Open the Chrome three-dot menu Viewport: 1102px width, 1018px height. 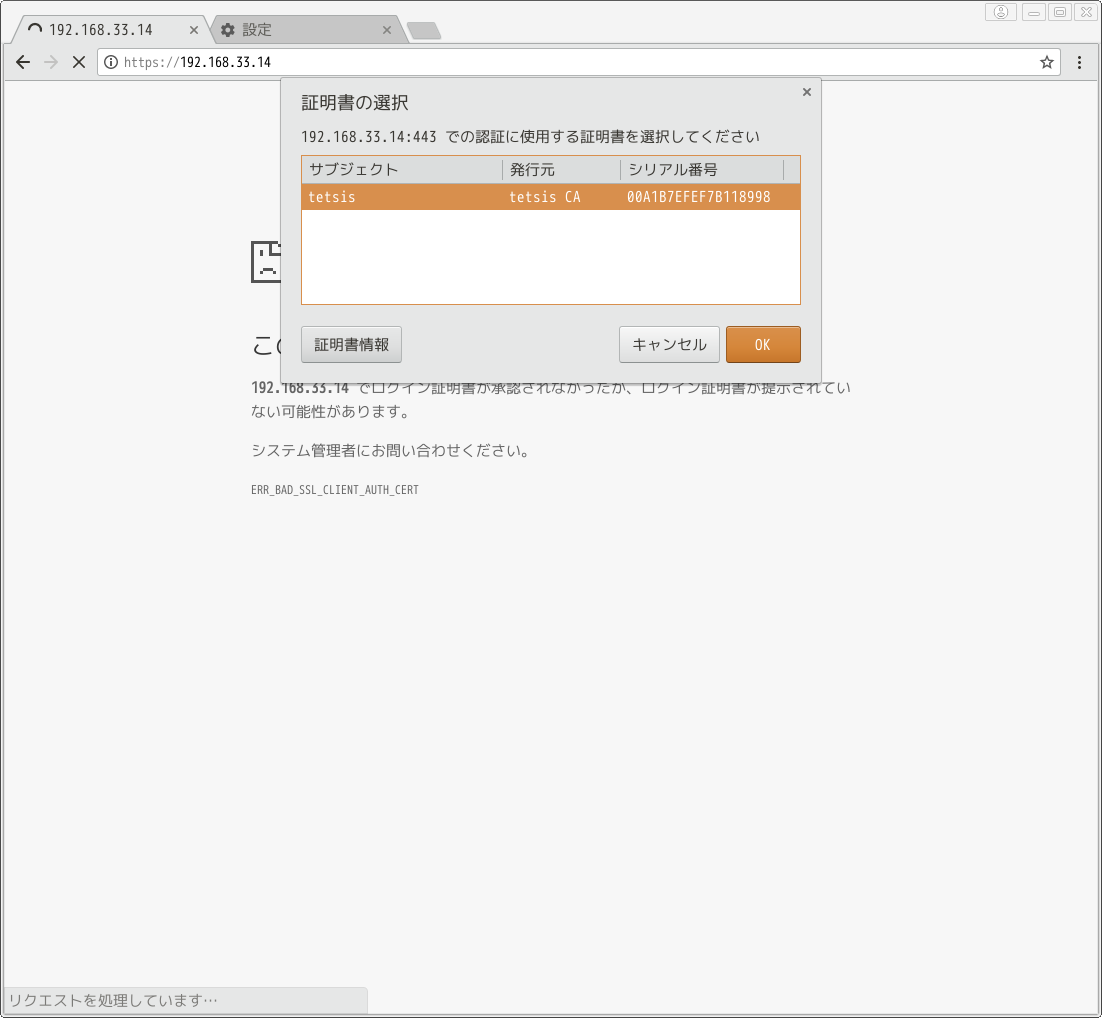(1080, 62)
